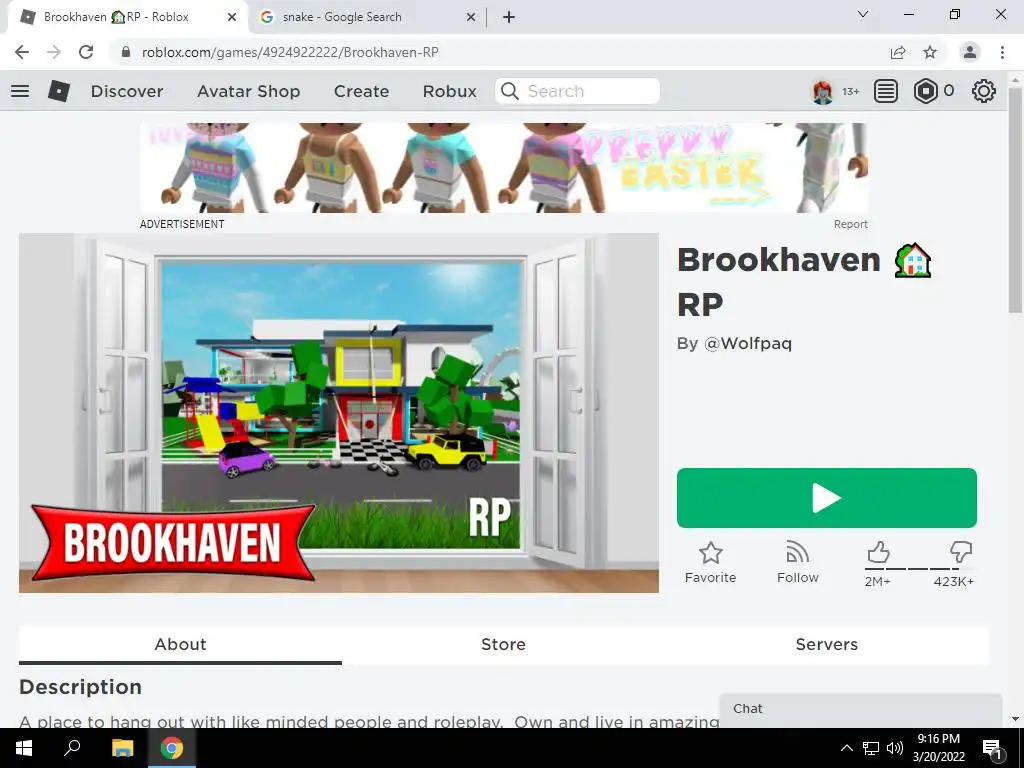1024x768 pixels.
Task: Click the Description heading text
Action: coord(80,687)
